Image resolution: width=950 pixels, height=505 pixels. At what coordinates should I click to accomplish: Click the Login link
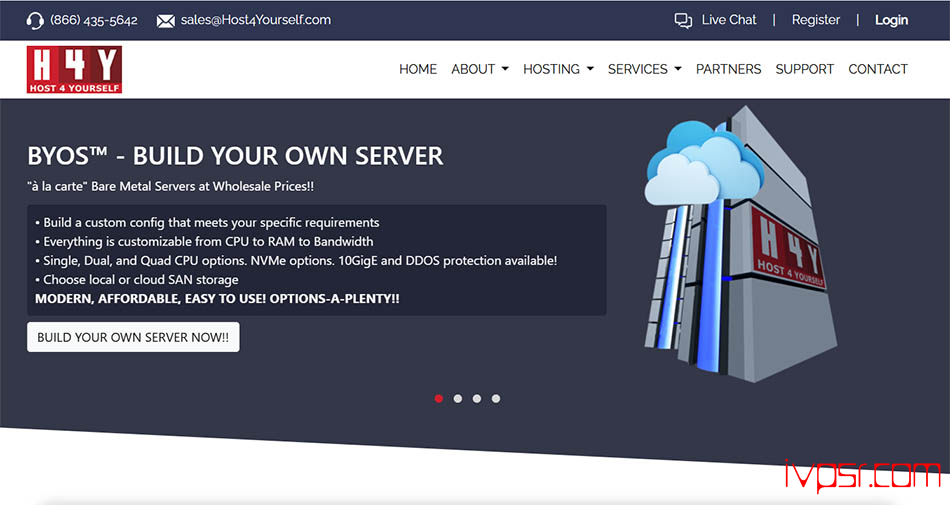[x=891, y=20]
